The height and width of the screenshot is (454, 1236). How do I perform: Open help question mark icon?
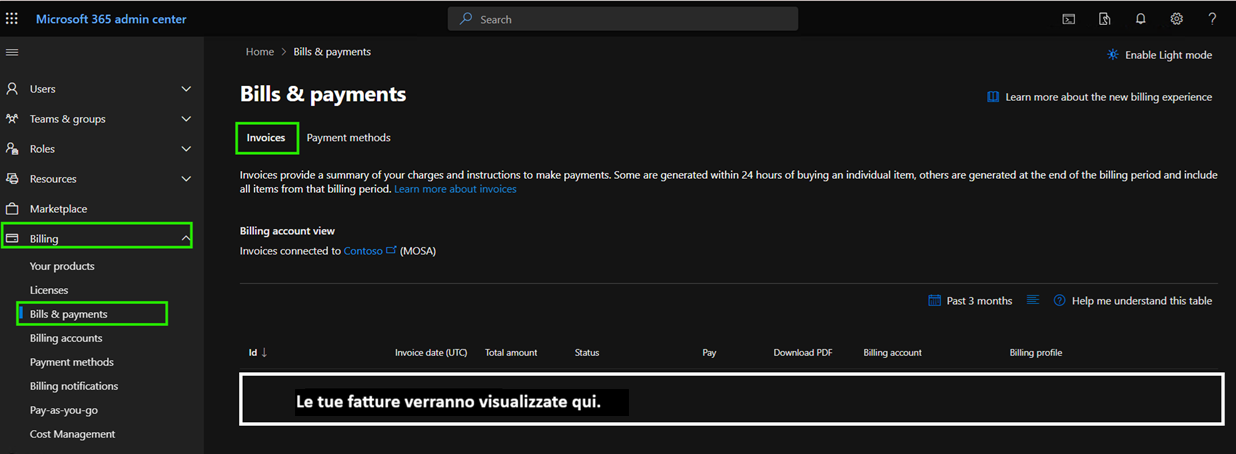tap(1213, 19)
